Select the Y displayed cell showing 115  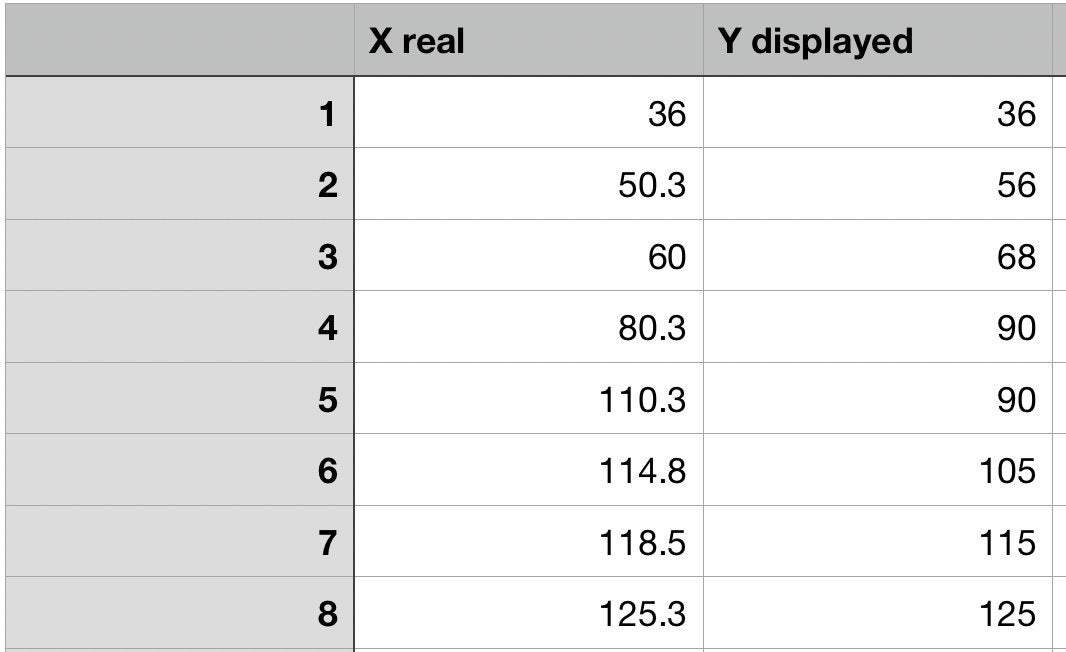click(x=877, y=543)
